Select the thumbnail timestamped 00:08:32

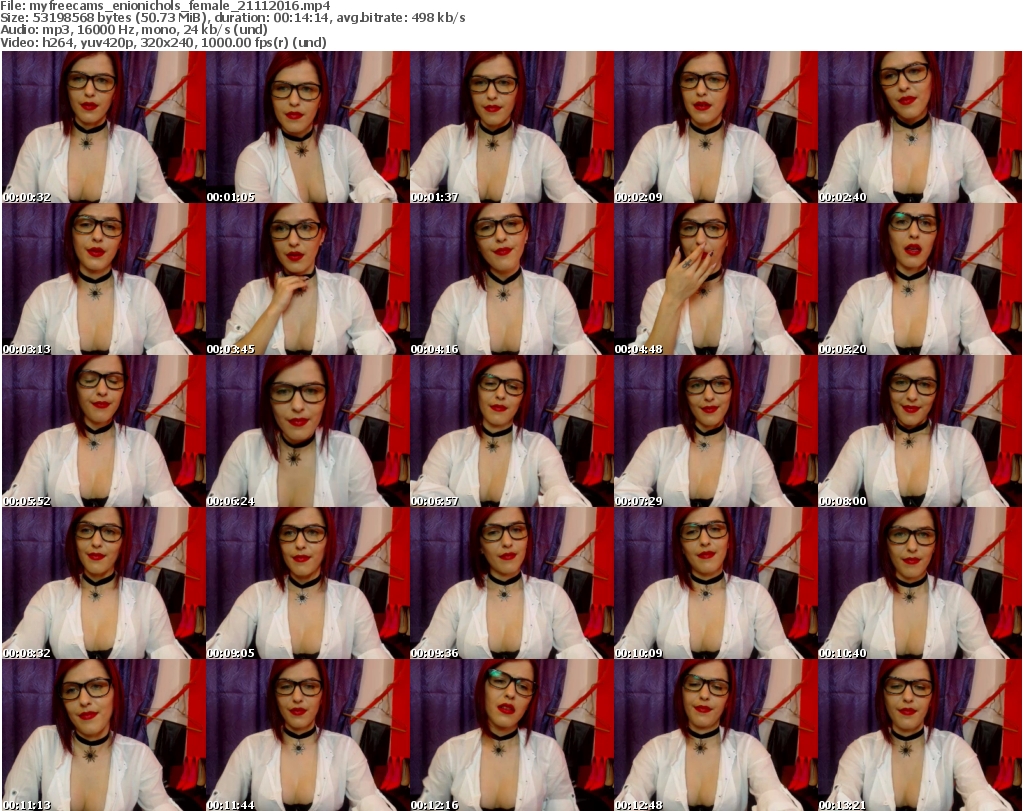tap(104, 583)
